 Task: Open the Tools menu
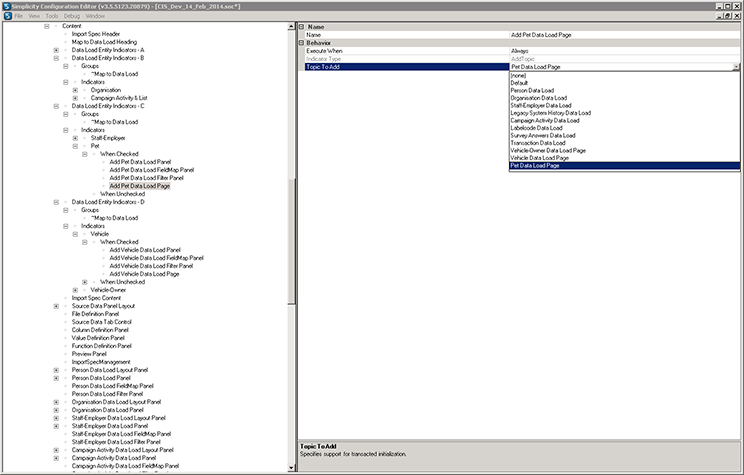[x=52, y=16]
